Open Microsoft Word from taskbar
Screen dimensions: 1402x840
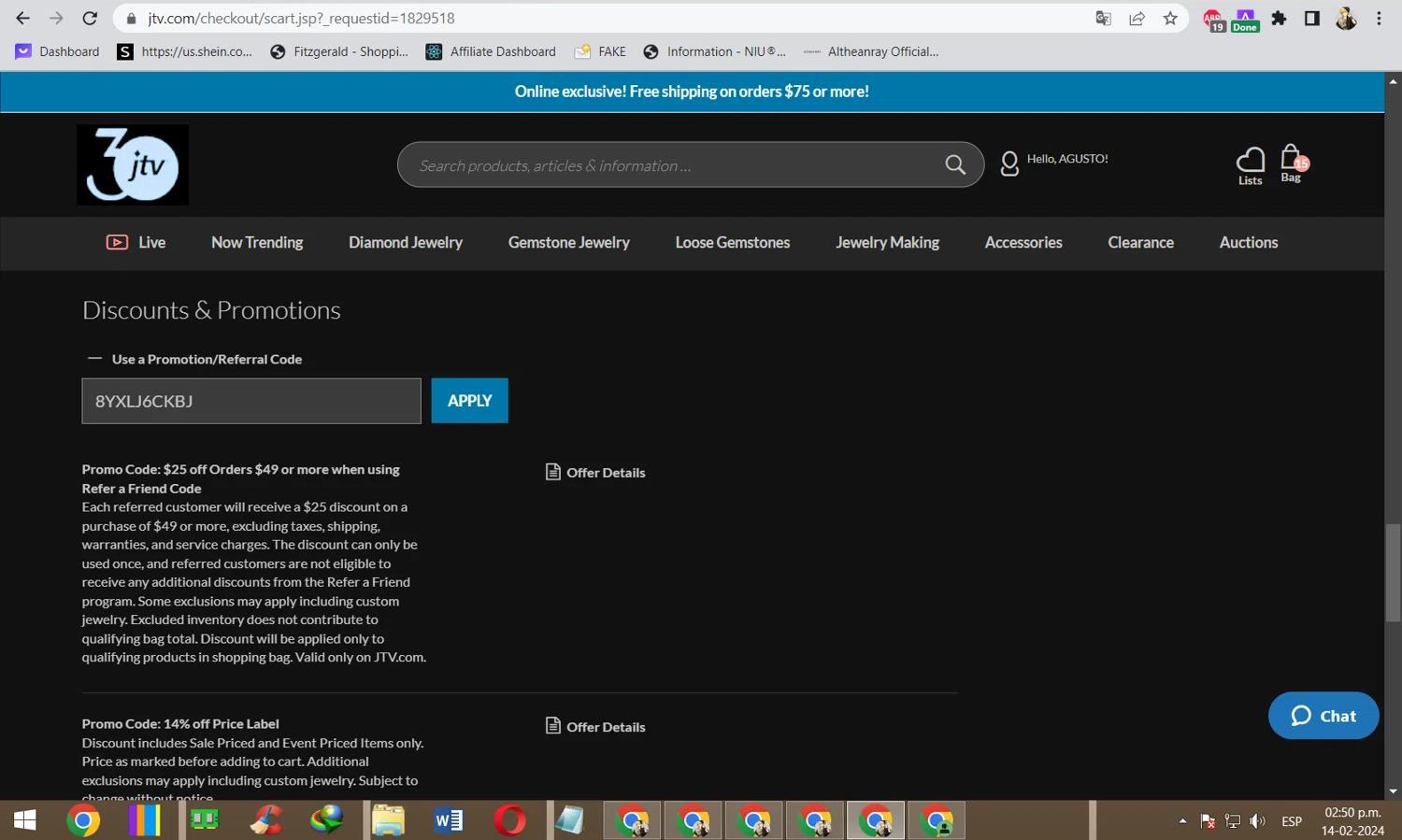(x=449, y=820)
